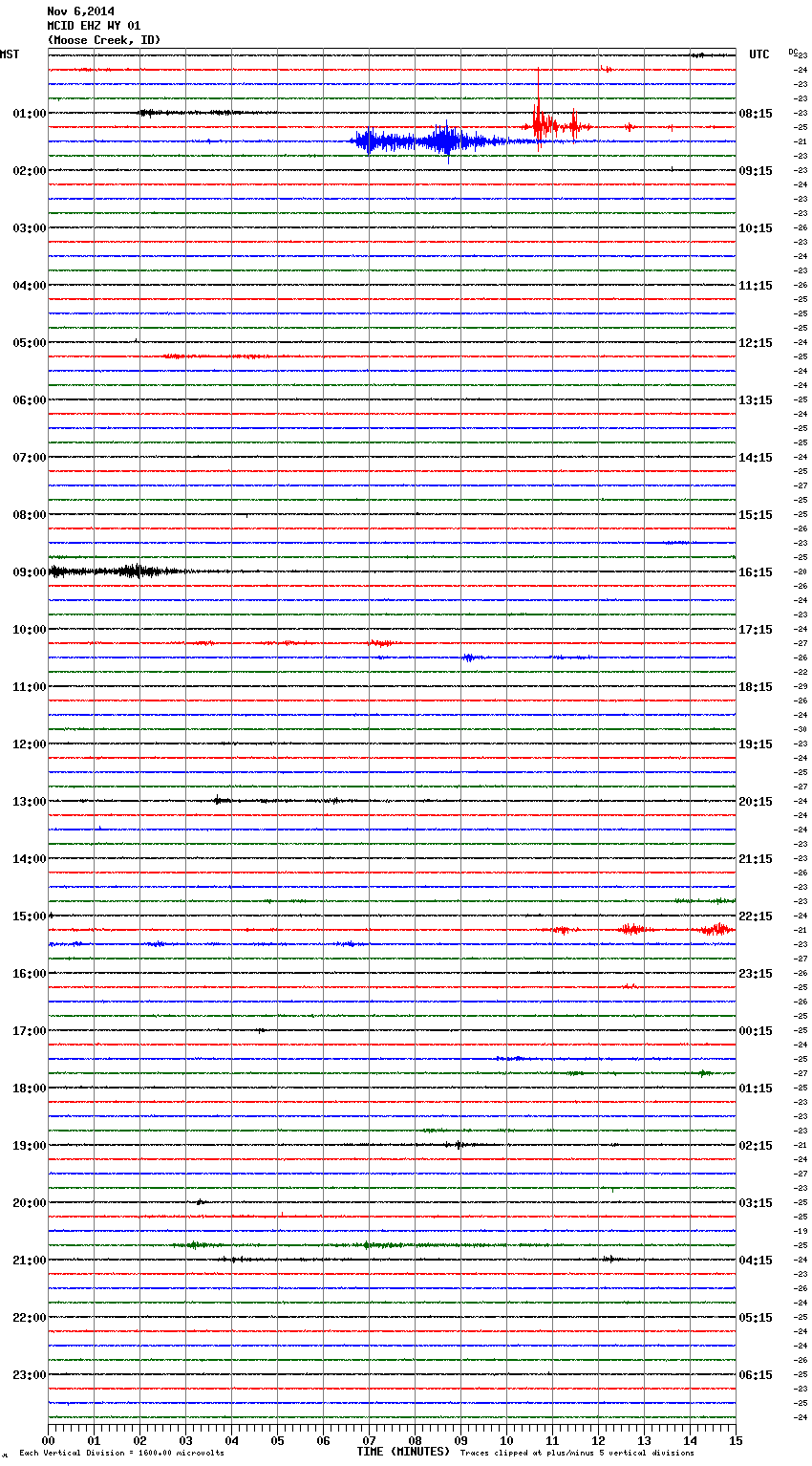Click the "16:15" UTC time label
812x1466 pixels.
(x=756, y=571)
